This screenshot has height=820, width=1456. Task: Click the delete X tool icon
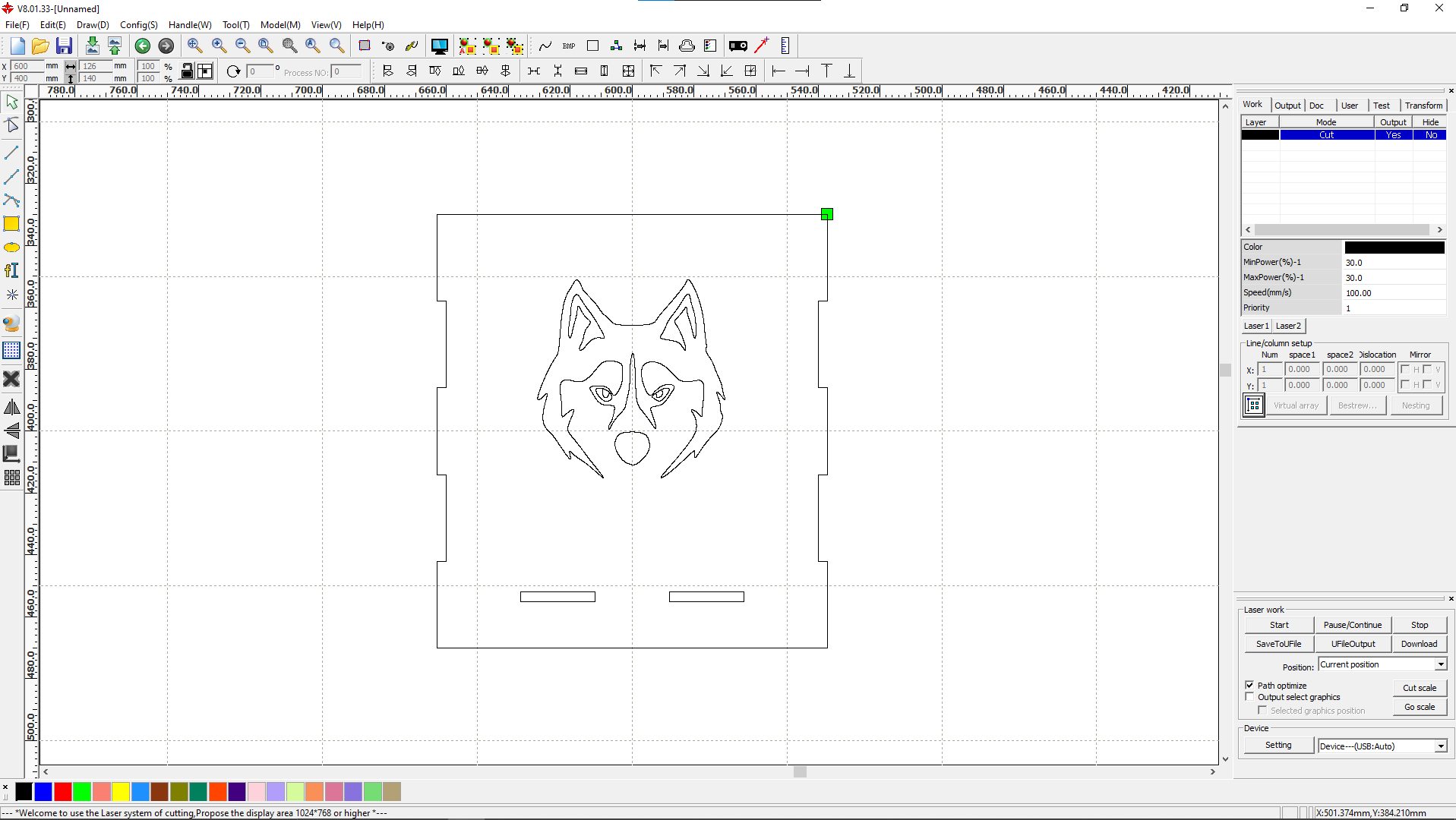pyautogui.click(x=11, y=379)
